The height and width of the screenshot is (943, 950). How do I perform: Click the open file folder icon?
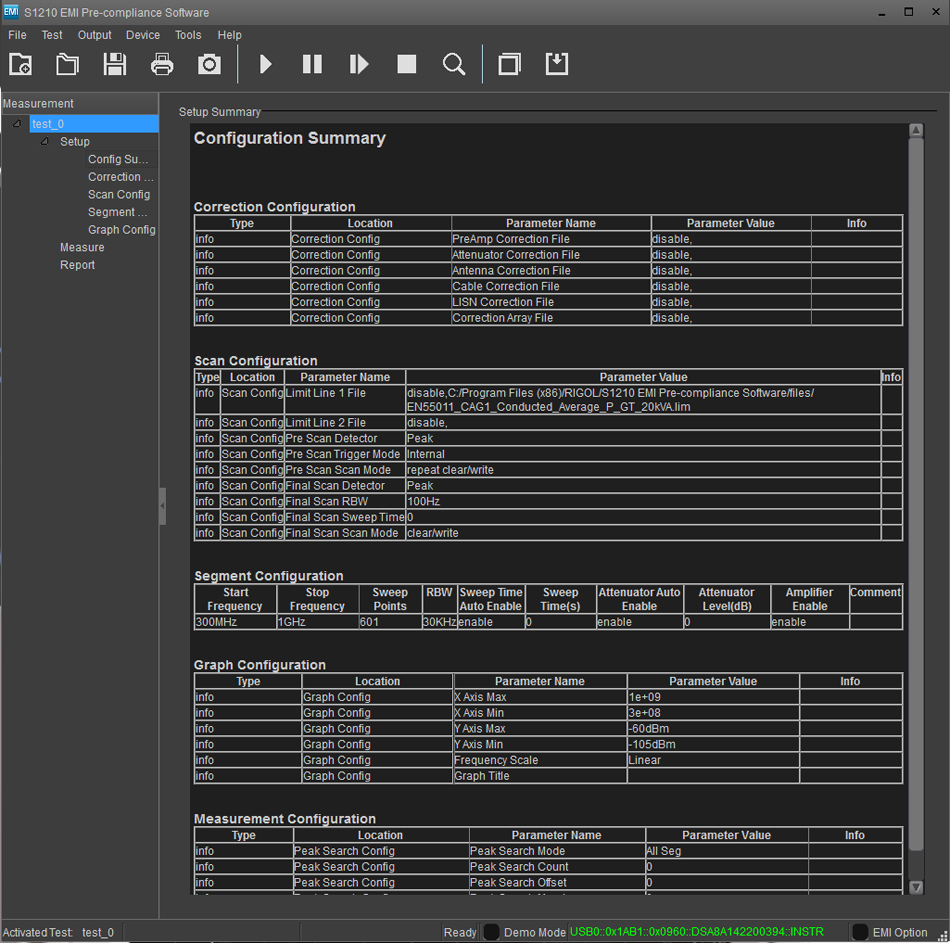[67, 64]
